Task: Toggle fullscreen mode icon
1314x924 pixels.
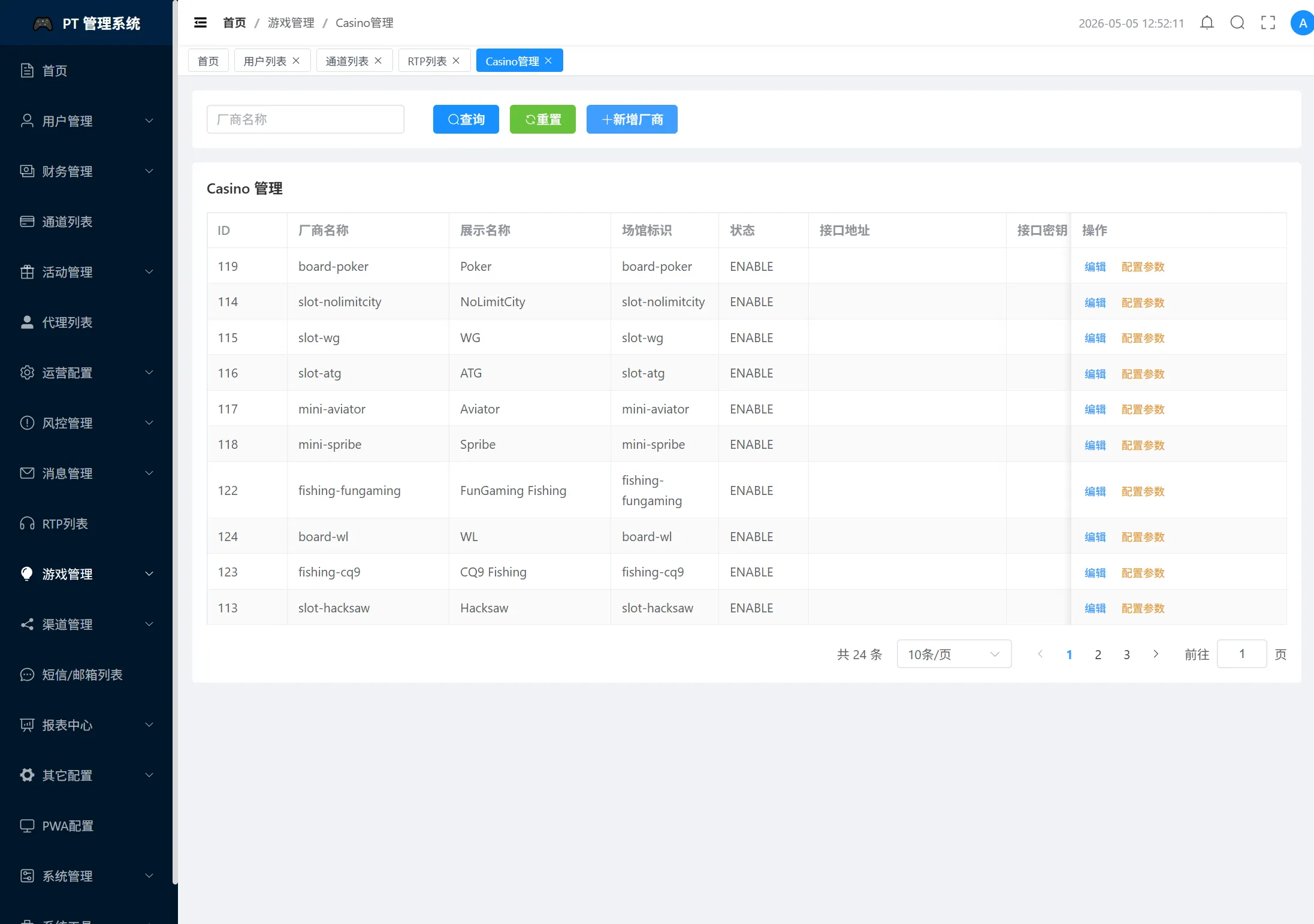Action: [x=1268, y=23]
